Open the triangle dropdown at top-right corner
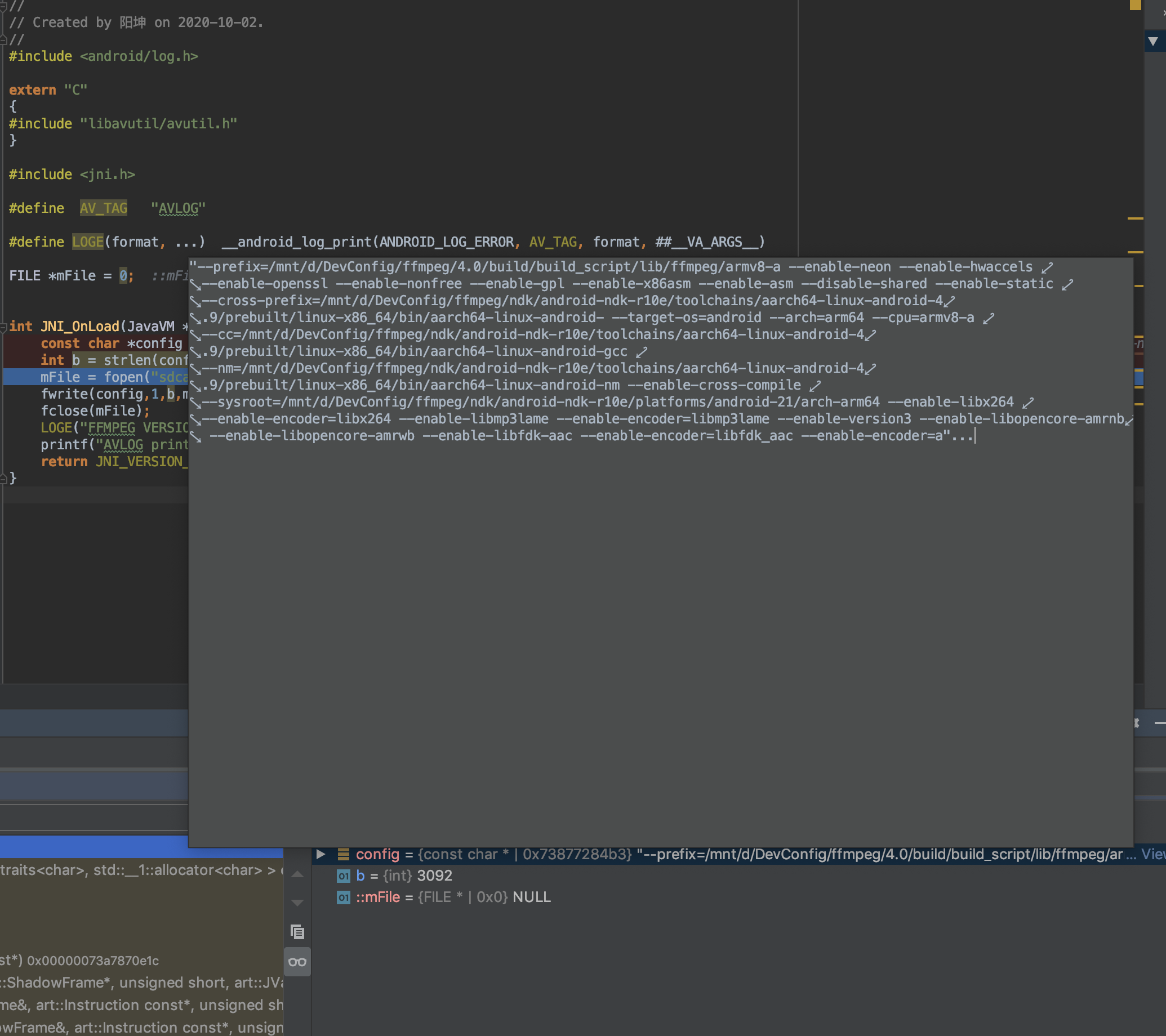1166x1036 pixels. pos(1153,42)
